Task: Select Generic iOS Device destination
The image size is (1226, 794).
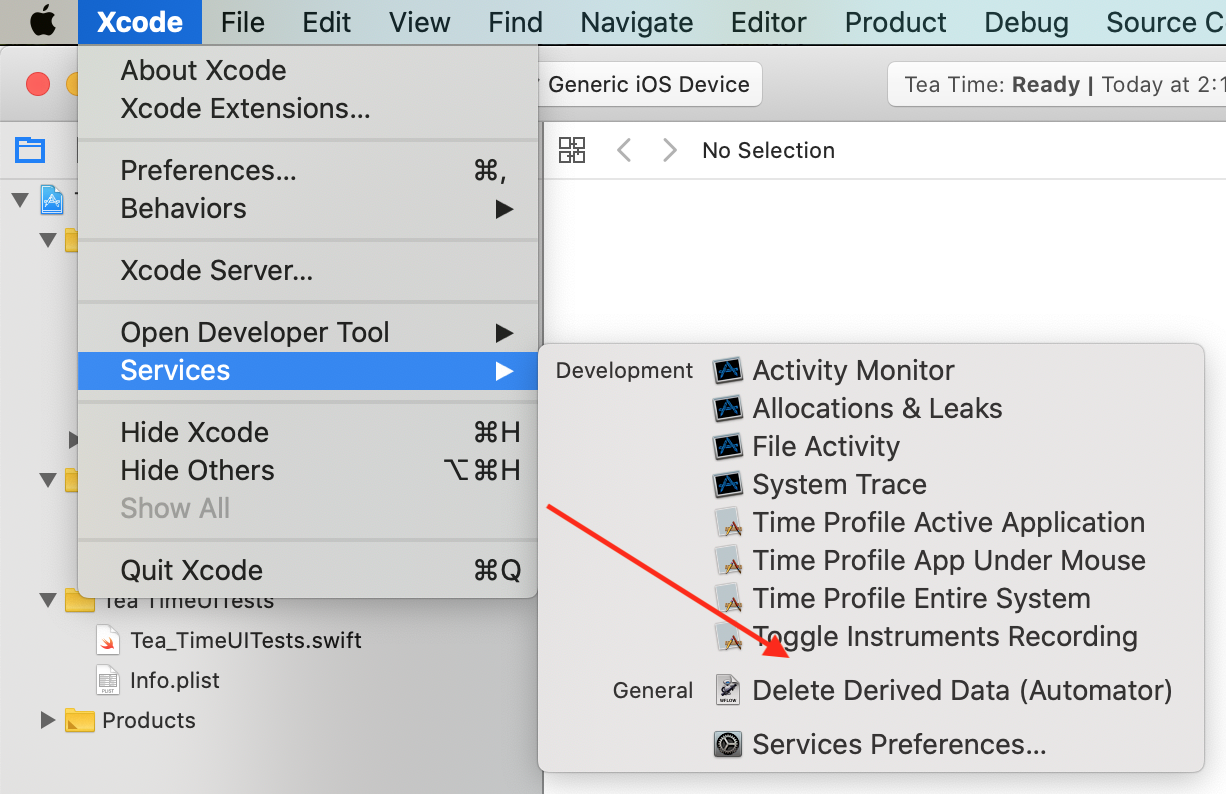Action: click(649, 85)
